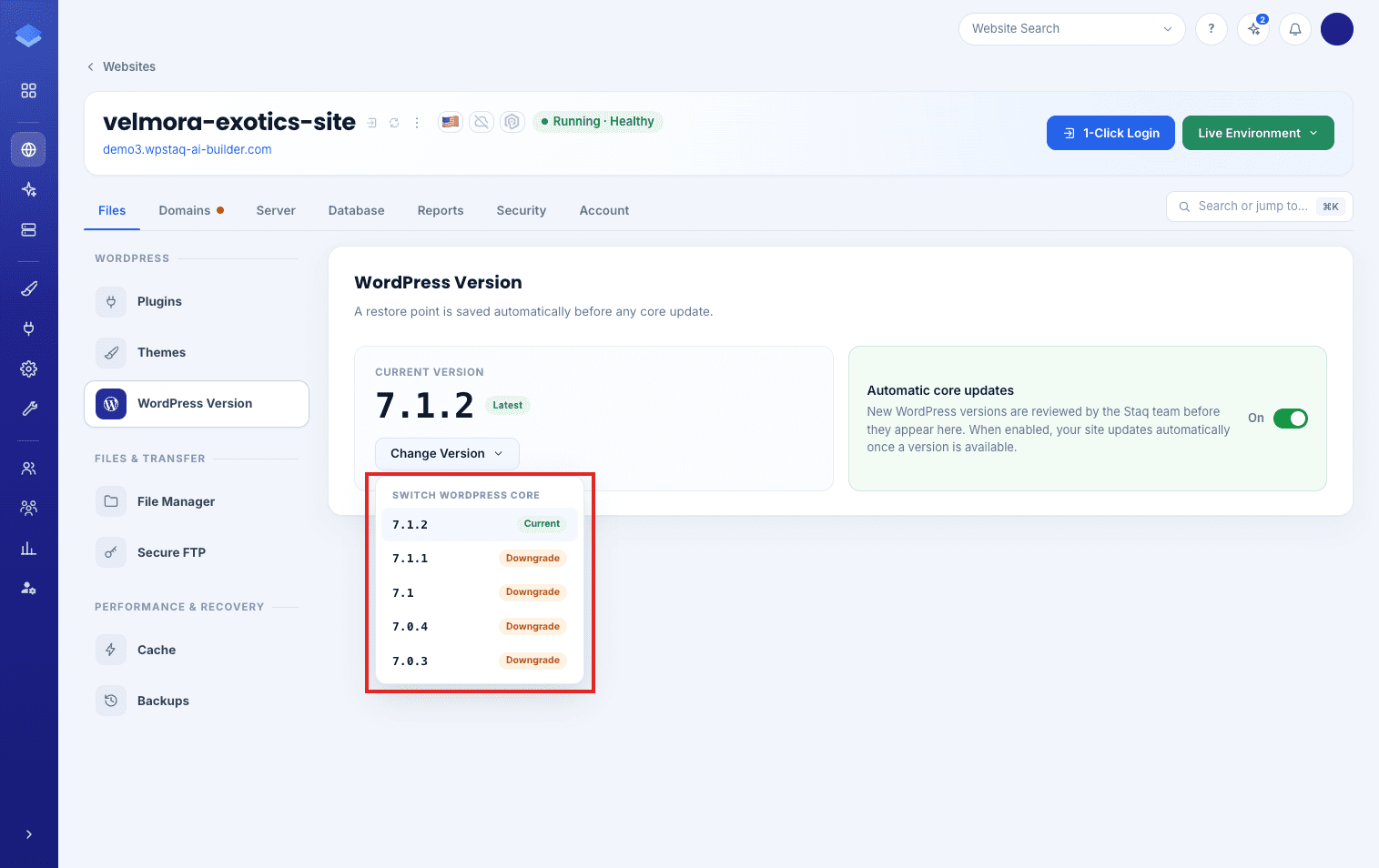The height and width of the screenshot is (868, 1379).
Task: Click the wrench tools icon in sidebar
Action: [28, 409]
